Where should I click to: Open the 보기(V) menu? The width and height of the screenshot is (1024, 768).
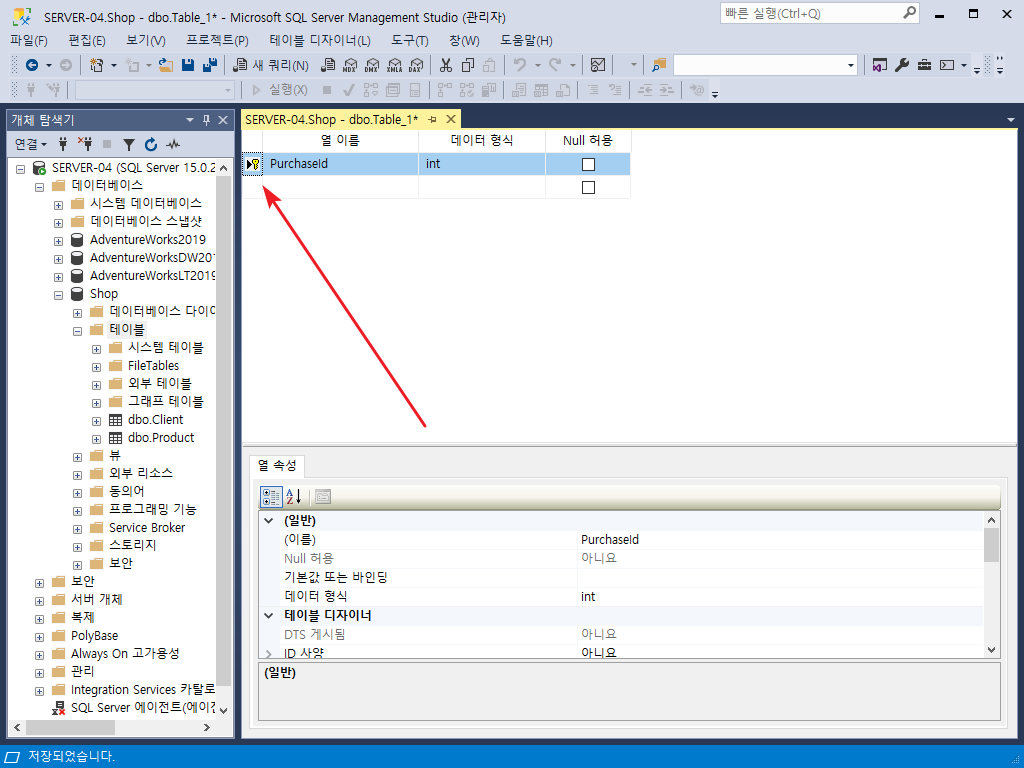(x=146, y=40)
